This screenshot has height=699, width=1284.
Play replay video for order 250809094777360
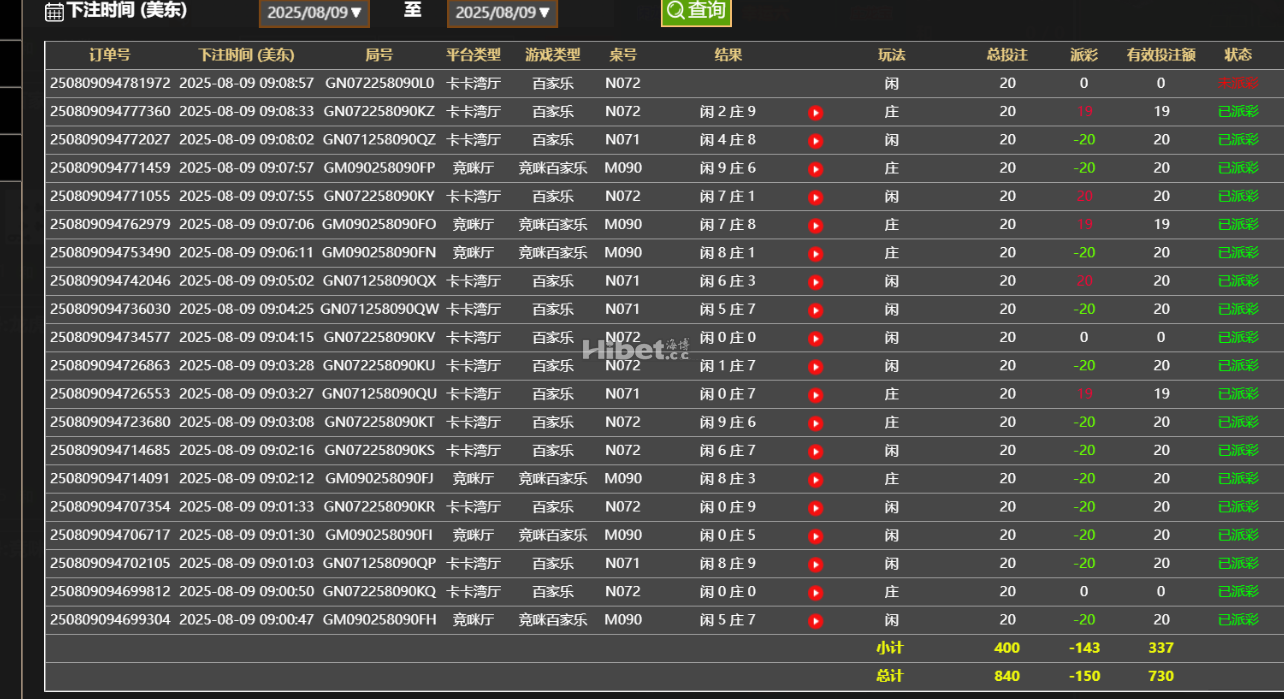click(815, 113)
